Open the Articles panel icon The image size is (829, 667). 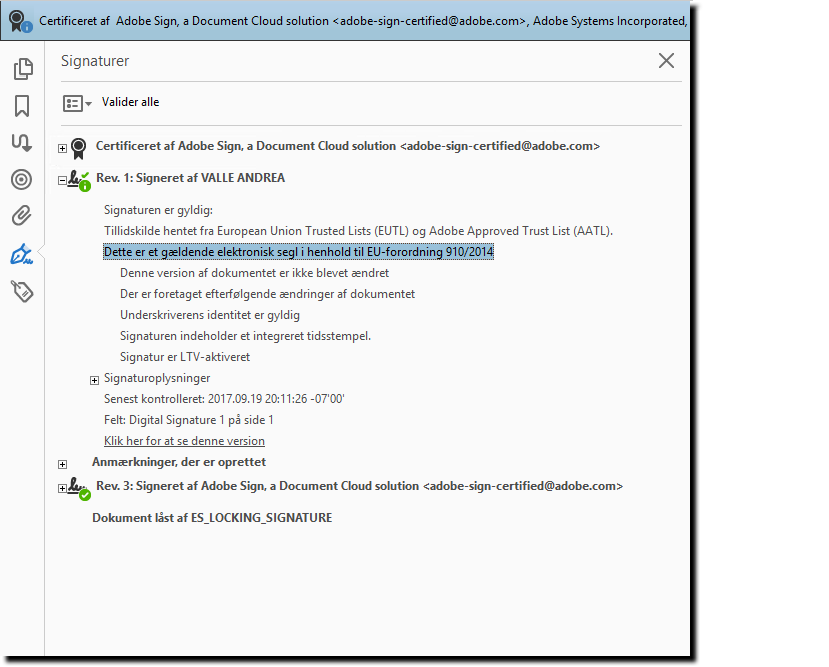(22, 142)
